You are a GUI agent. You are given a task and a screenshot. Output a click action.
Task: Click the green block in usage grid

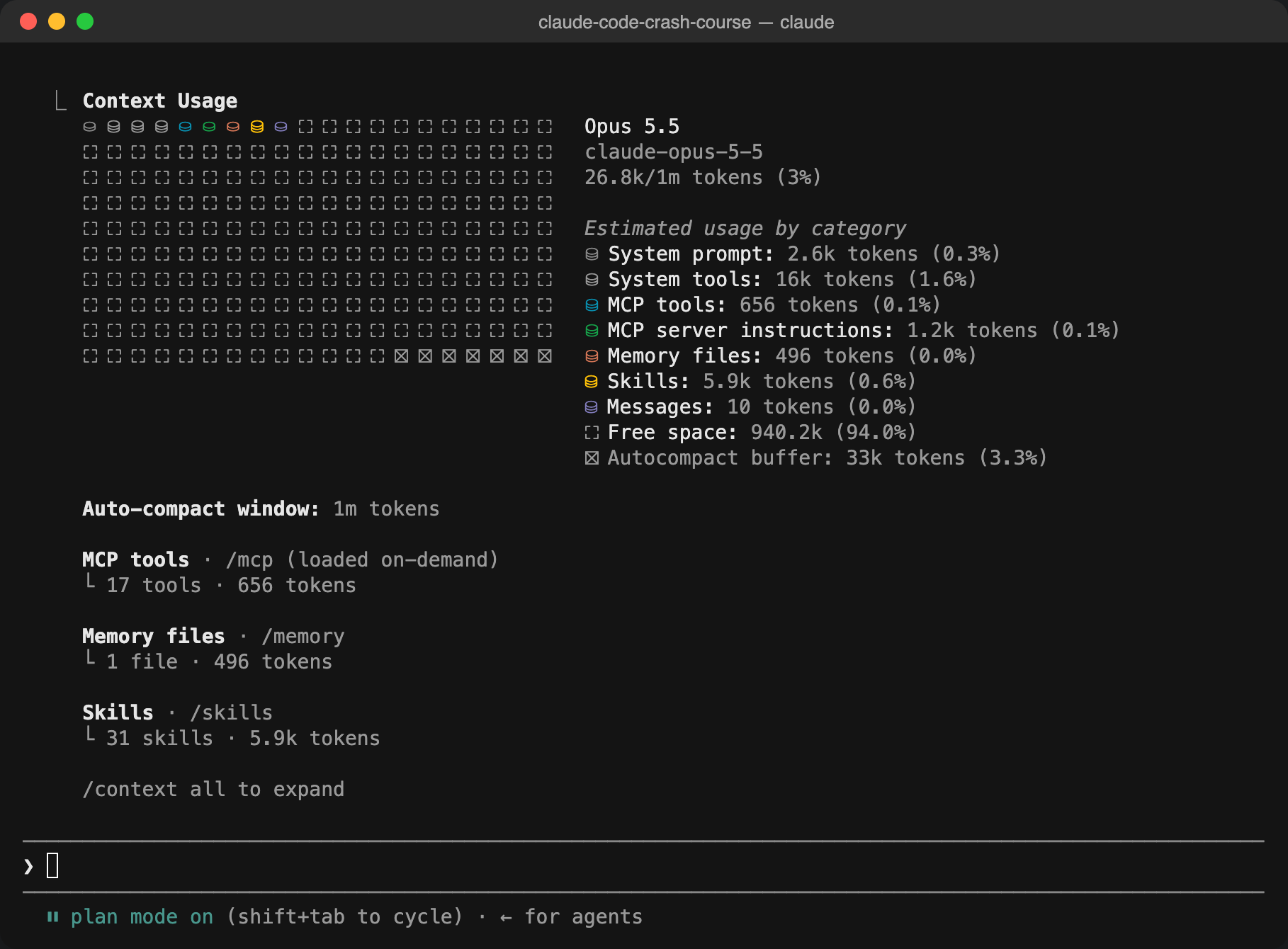(209, 127)
